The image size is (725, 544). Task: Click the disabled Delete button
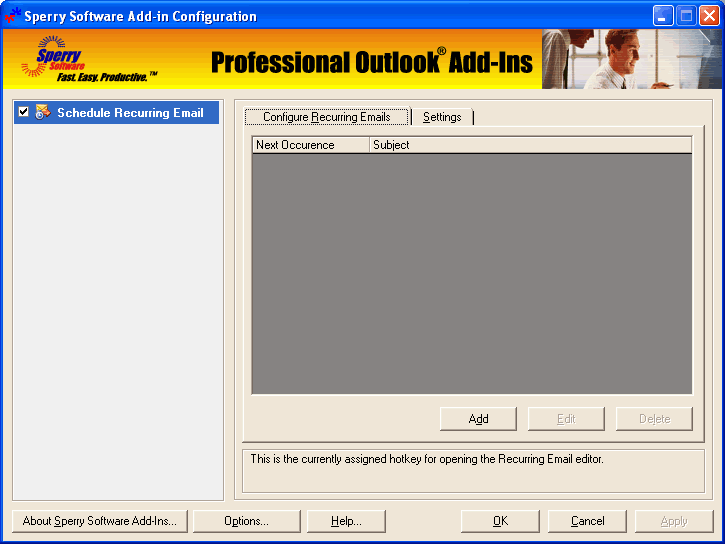654,419
